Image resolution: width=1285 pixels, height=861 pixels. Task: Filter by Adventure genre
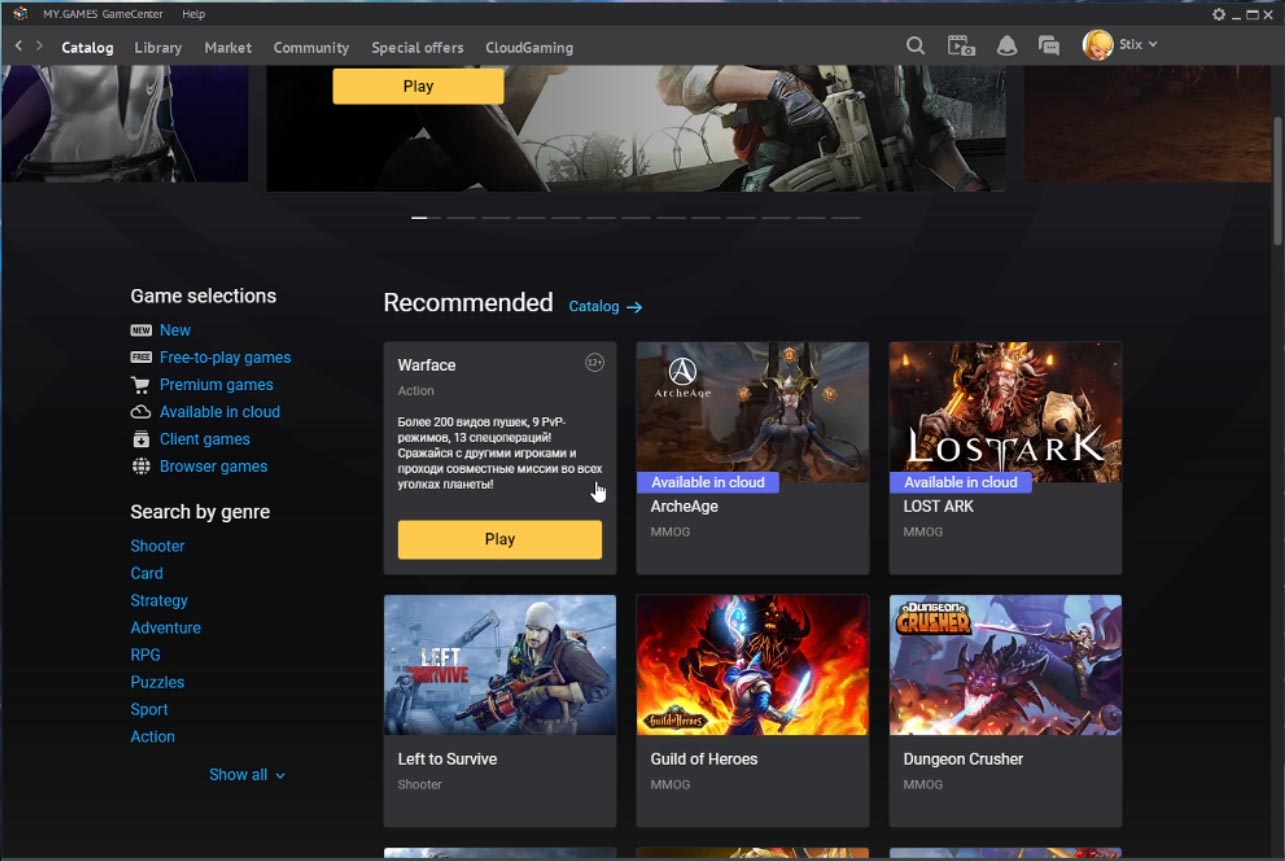click(165, 627)
